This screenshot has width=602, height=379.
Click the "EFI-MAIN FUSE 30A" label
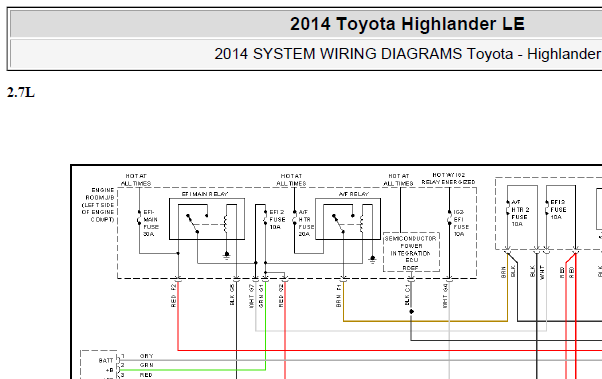tap(151, 223)
